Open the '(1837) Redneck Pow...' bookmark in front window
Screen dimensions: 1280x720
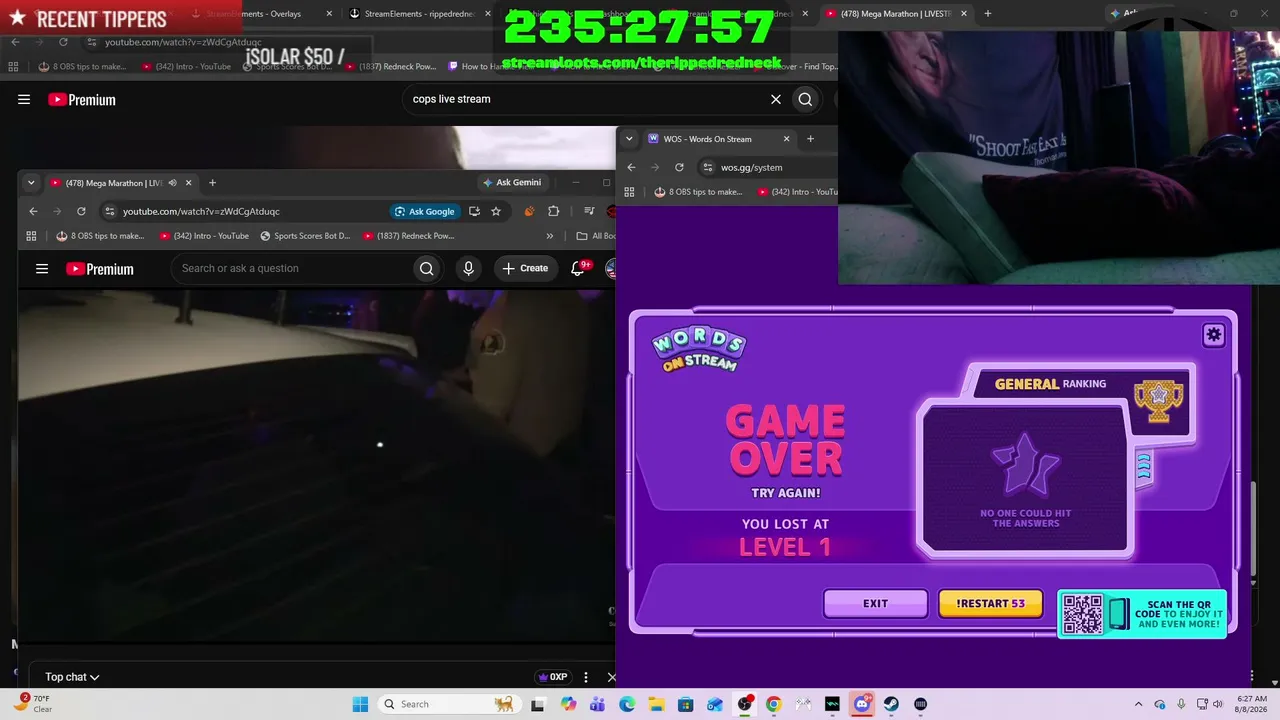pos(408,236)
